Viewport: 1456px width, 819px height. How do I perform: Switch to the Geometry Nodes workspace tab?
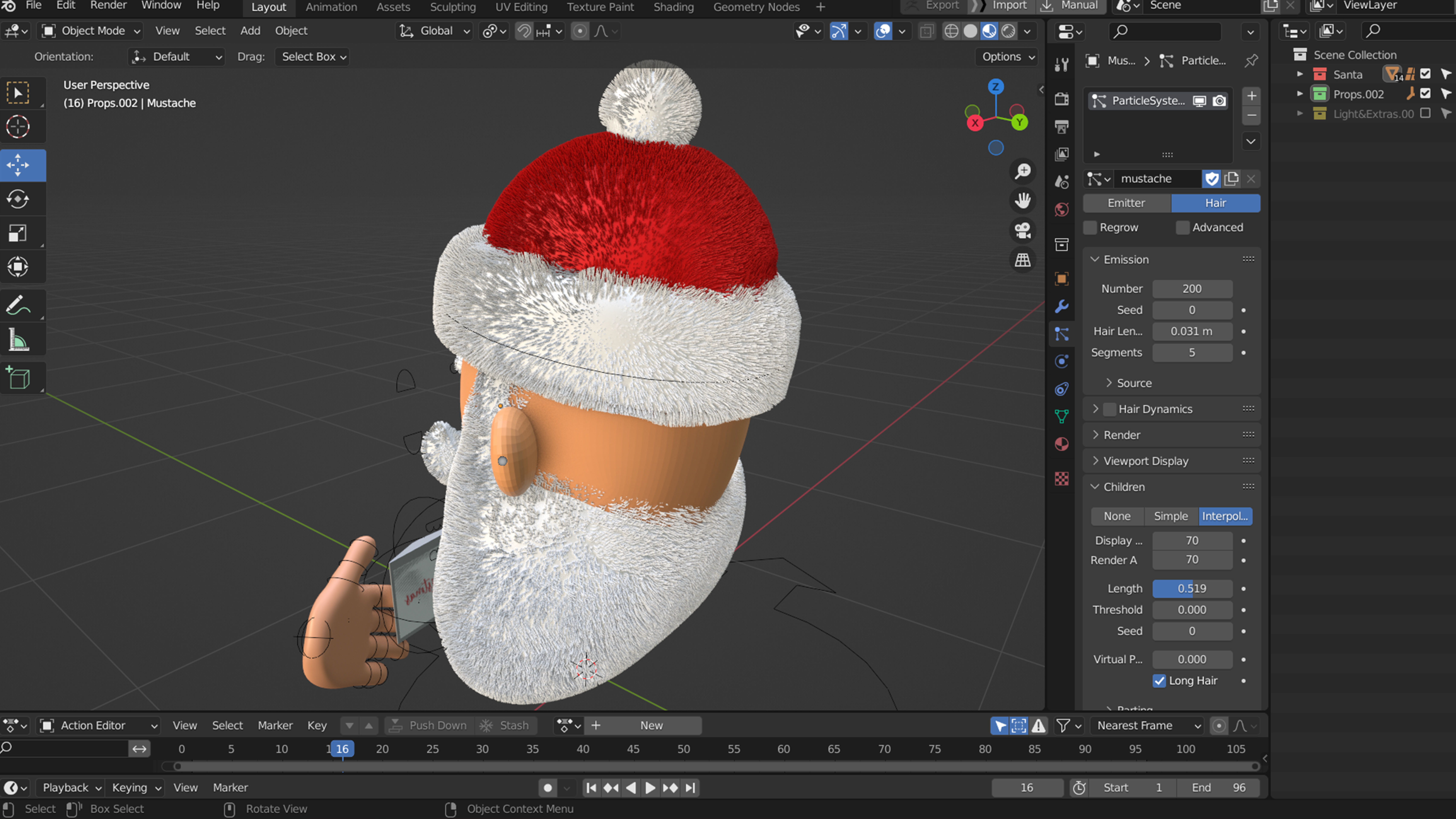756,7
